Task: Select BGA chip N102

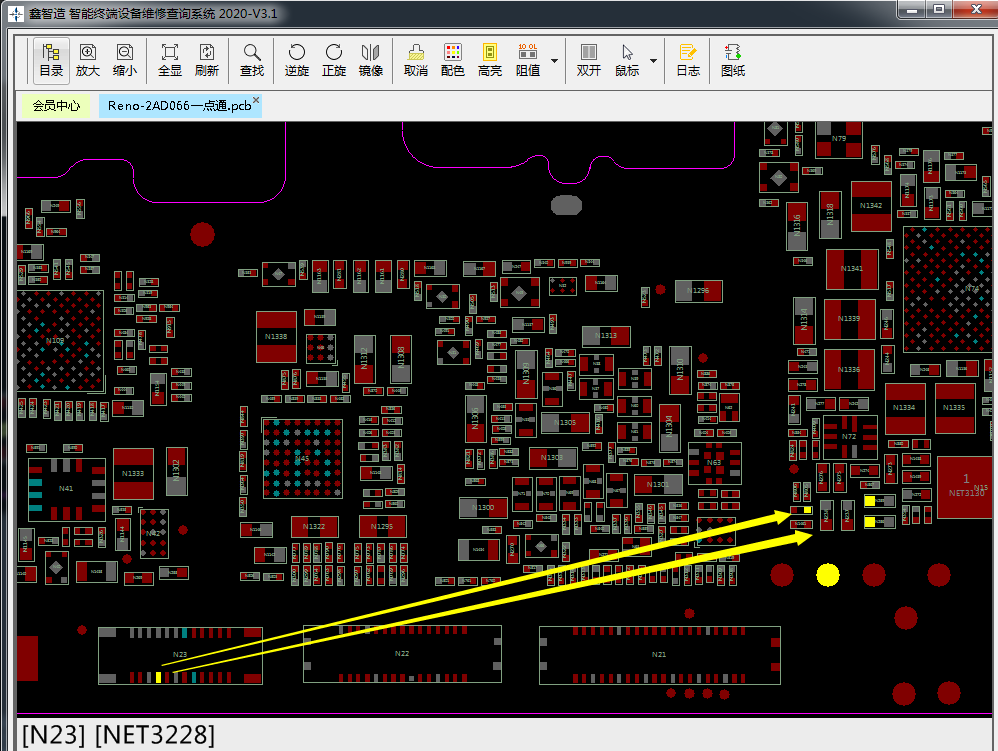Action: pos(59,341)
